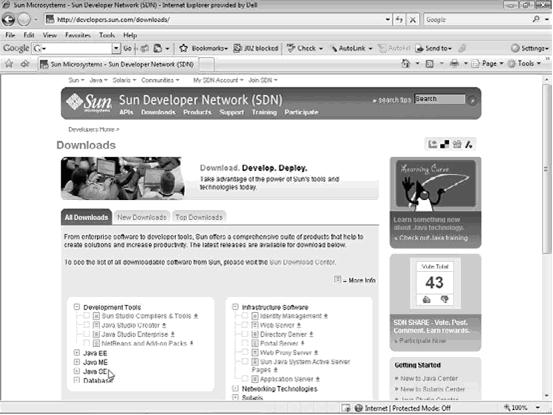553x415 pixels.
Task: Select the All Downloads tab
Action: (86, 217)
